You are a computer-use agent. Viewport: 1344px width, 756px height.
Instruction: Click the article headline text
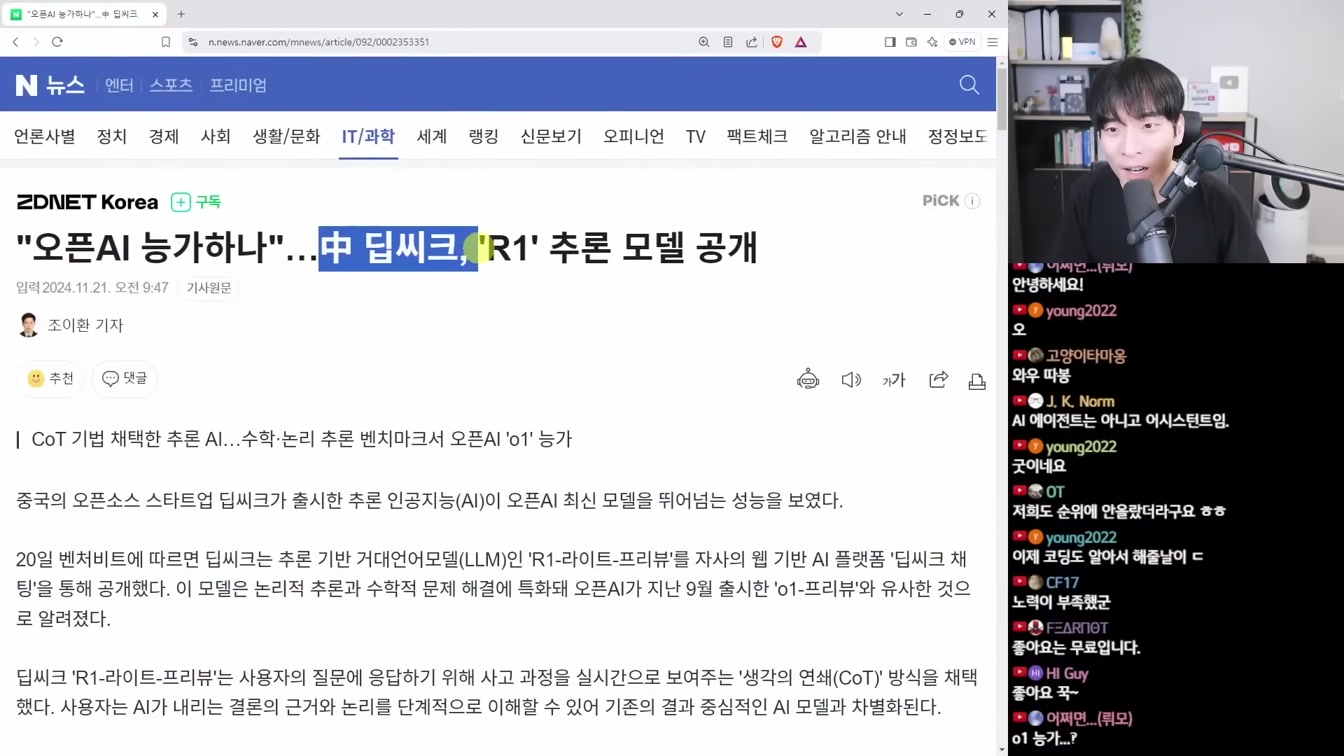[x=387, y=248]
